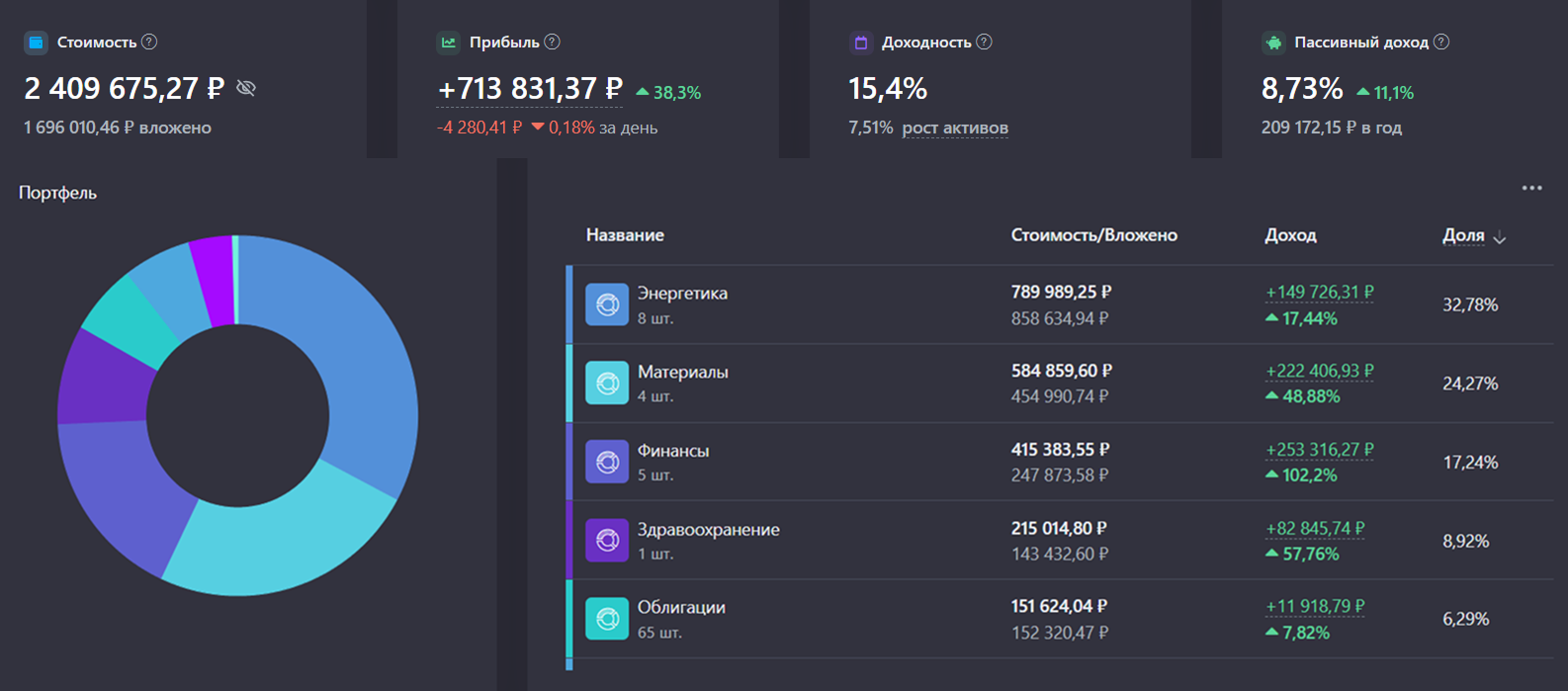
Task: Click the Портфель chart title
Action: coord(57,193)
